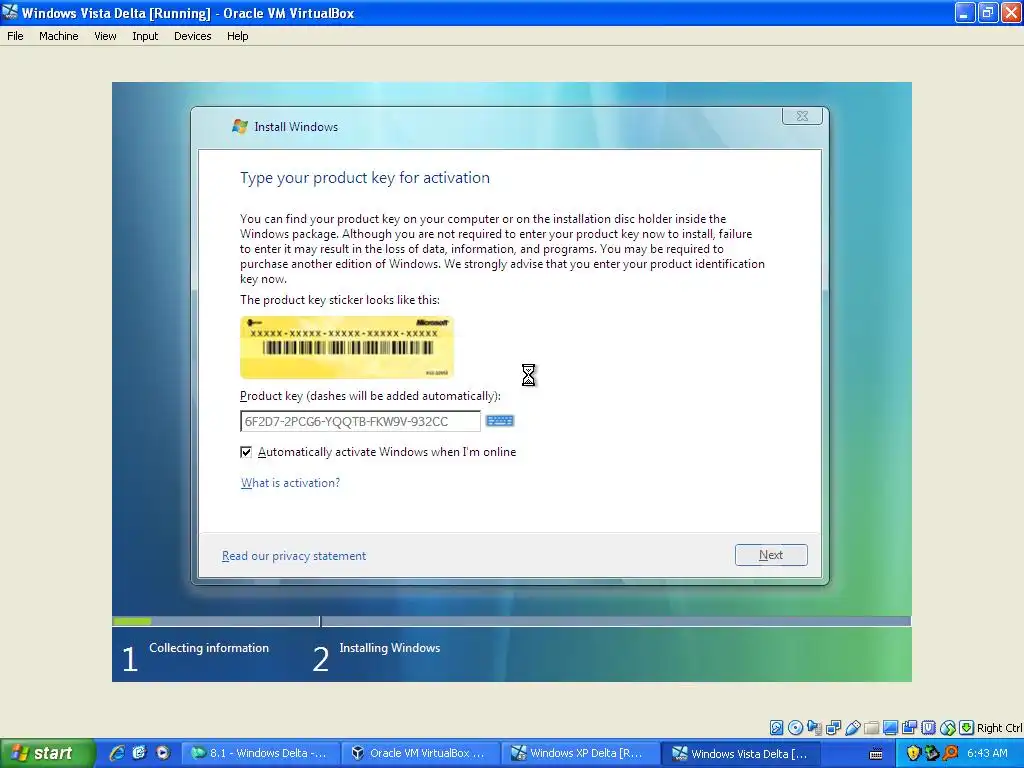Click the setup progress bar
The height and width of the screenshot is (768, 1024).
(x=511, y=621)
